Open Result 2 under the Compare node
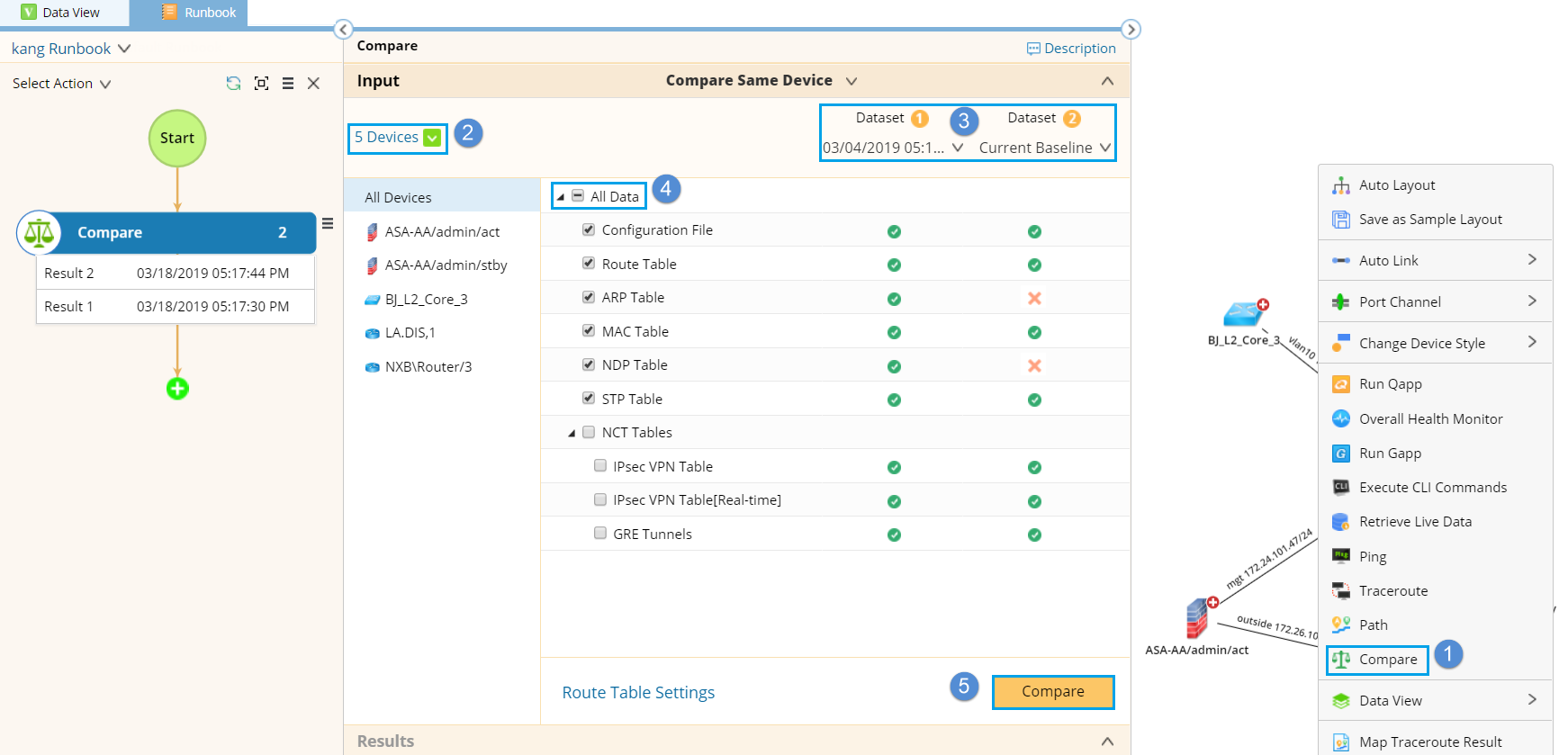This screenshot has height=755, width=1568. [x=175, y=274]
